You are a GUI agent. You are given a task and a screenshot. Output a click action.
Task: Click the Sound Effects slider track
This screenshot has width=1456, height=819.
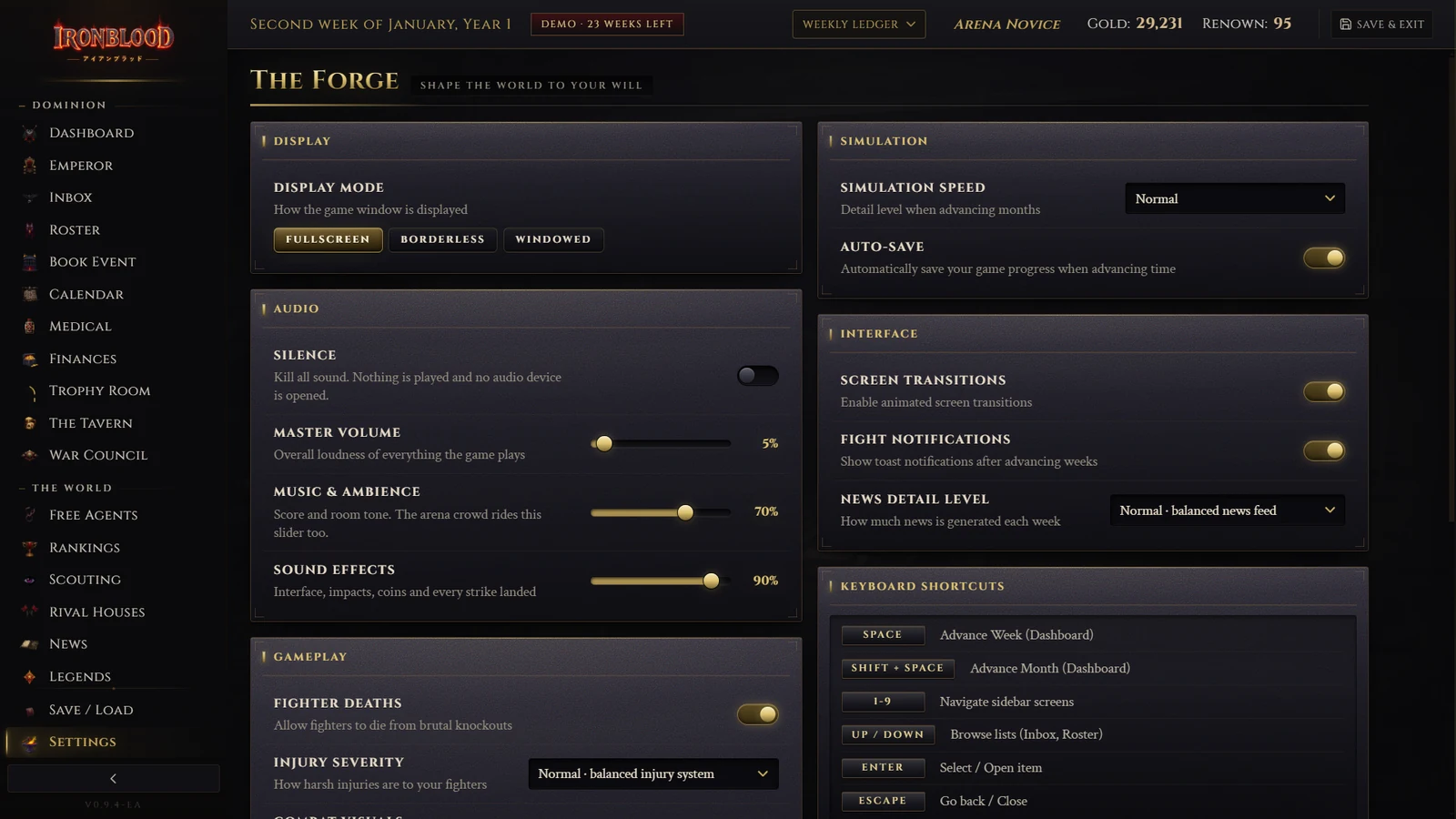(x=661, y=581)
